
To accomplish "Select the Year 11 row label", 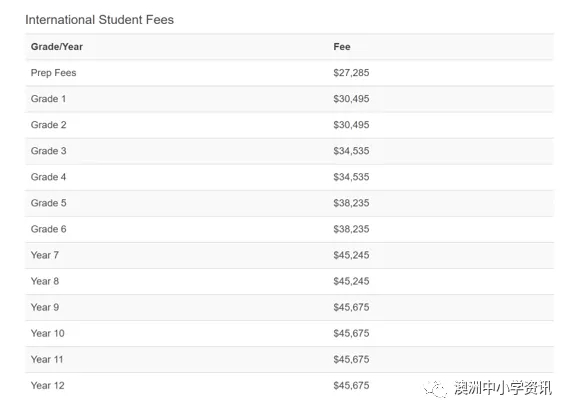I will 47,359.
